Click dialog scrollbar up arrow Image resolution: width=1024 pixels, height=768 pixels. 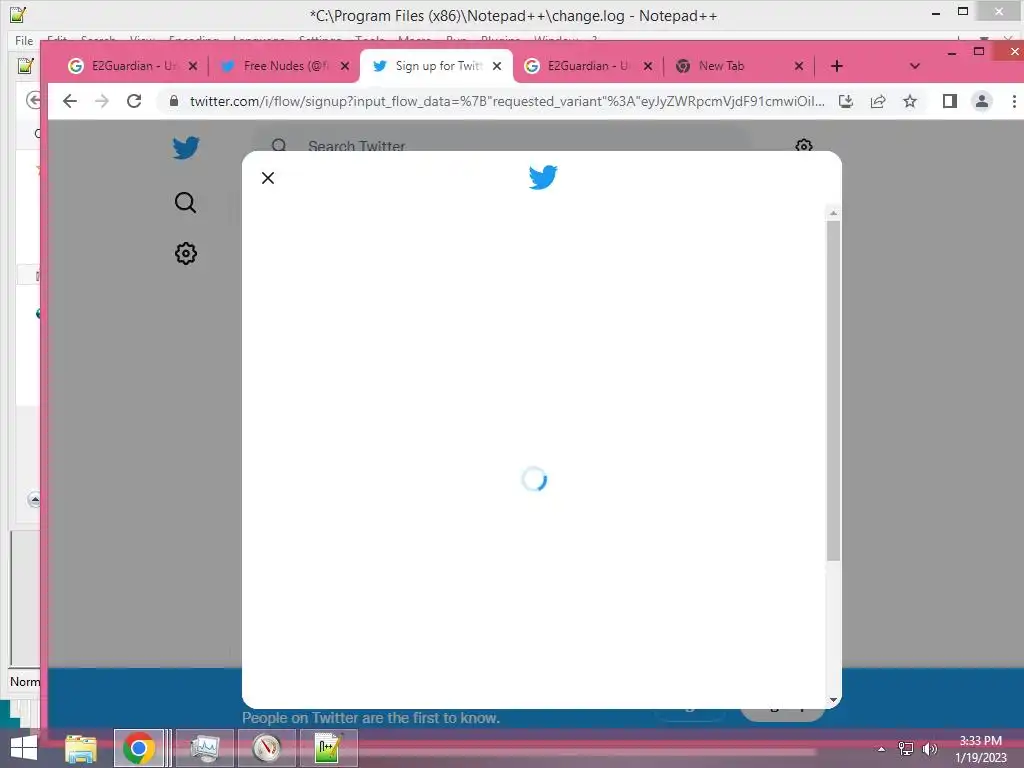(833, 214)
